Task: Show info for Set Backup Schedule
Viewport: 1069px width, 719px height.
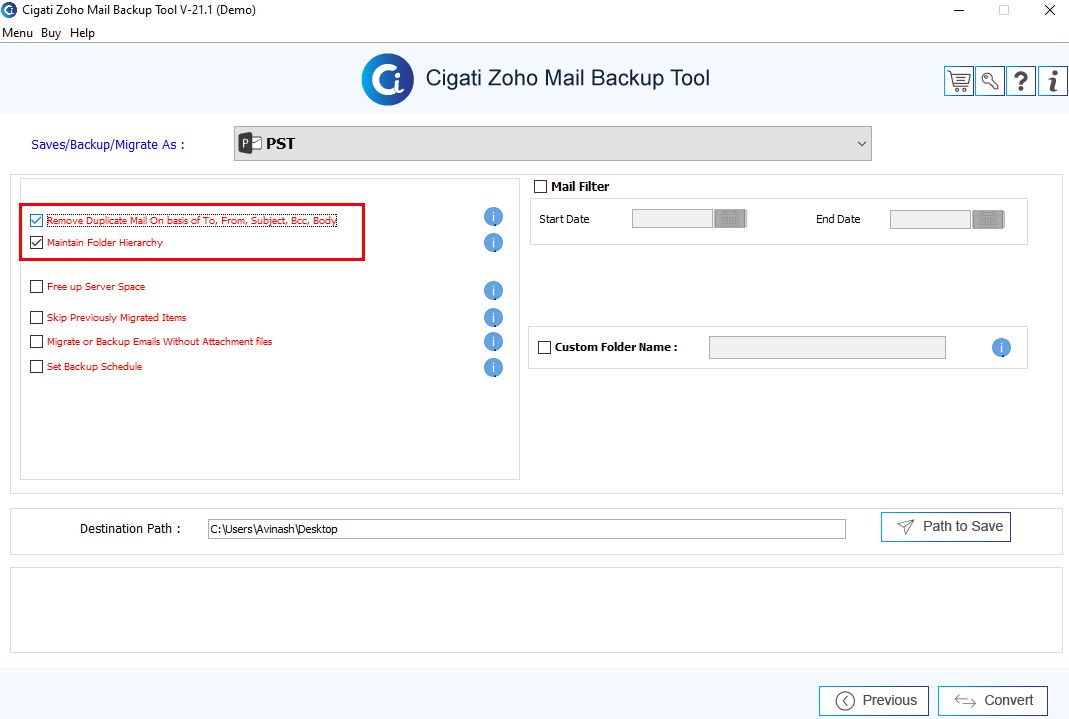Action: pyautogui.click(x=493, y=367)
